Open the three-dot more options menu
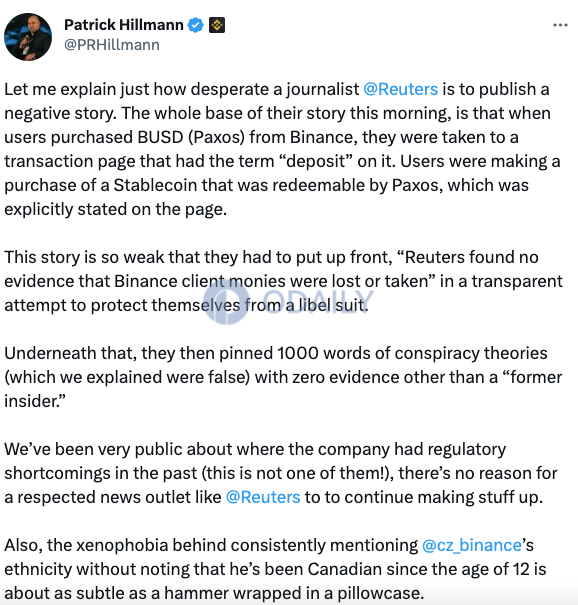The height and width of the screenshot is (605, 578). point(560,25)
